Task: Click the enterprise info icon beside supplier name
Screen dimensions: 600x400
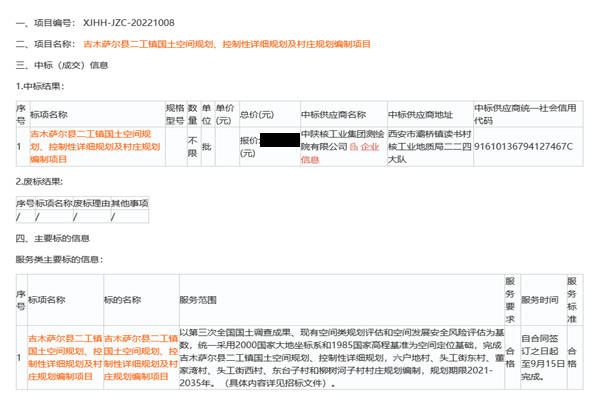Action: point(352,146)
